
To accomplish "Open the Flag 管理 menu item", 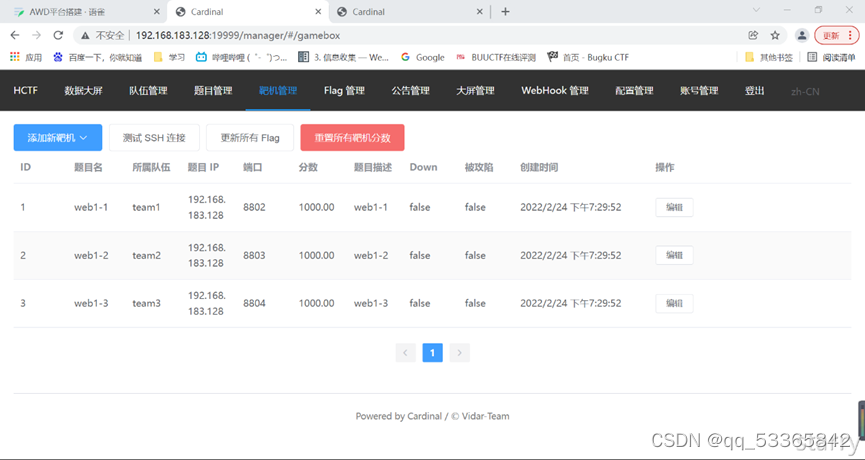I will pyautogui.click(x=344, y=90).
